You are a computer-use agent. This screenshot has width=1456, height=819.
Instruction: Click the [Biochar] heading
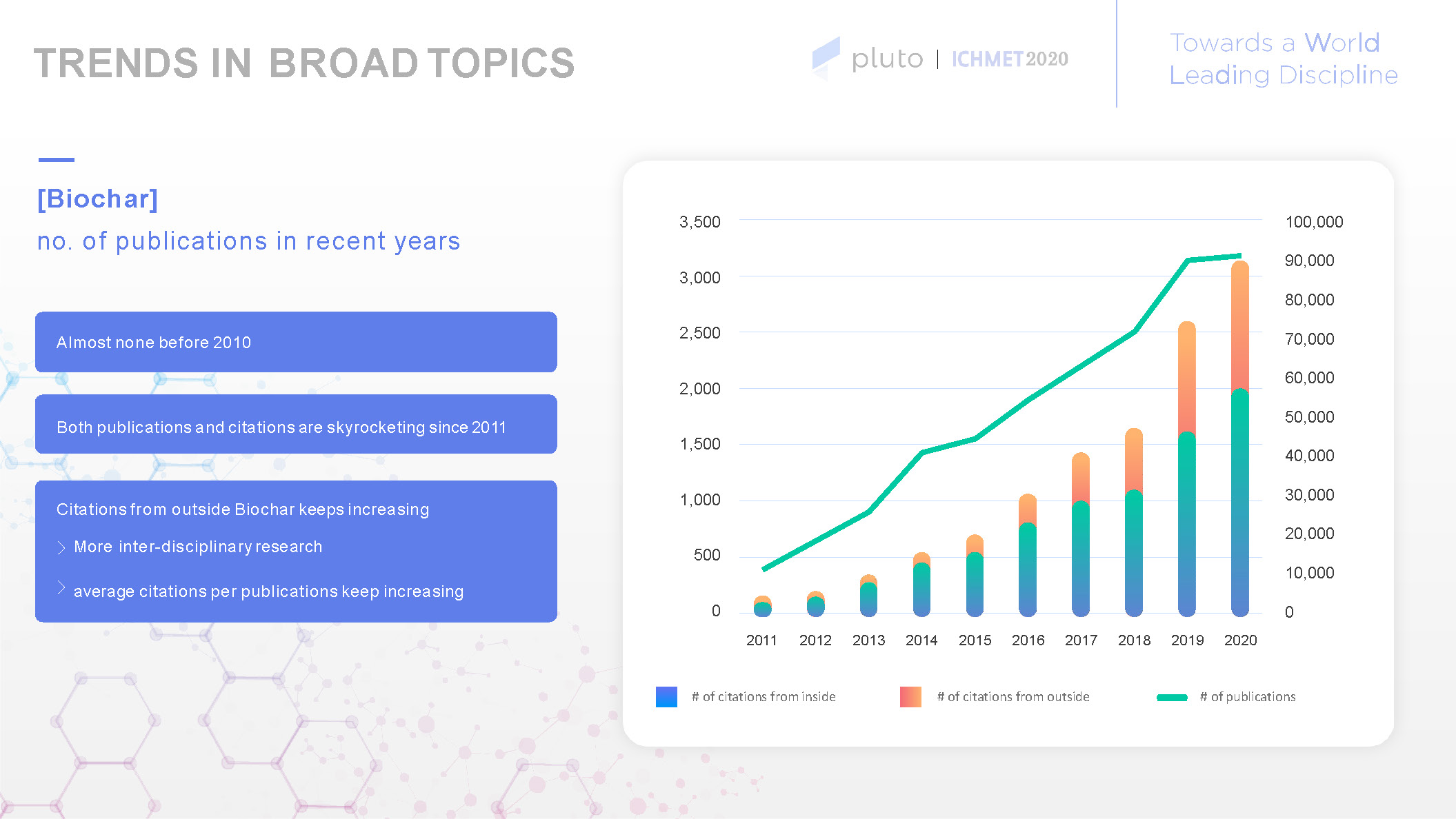98,199
